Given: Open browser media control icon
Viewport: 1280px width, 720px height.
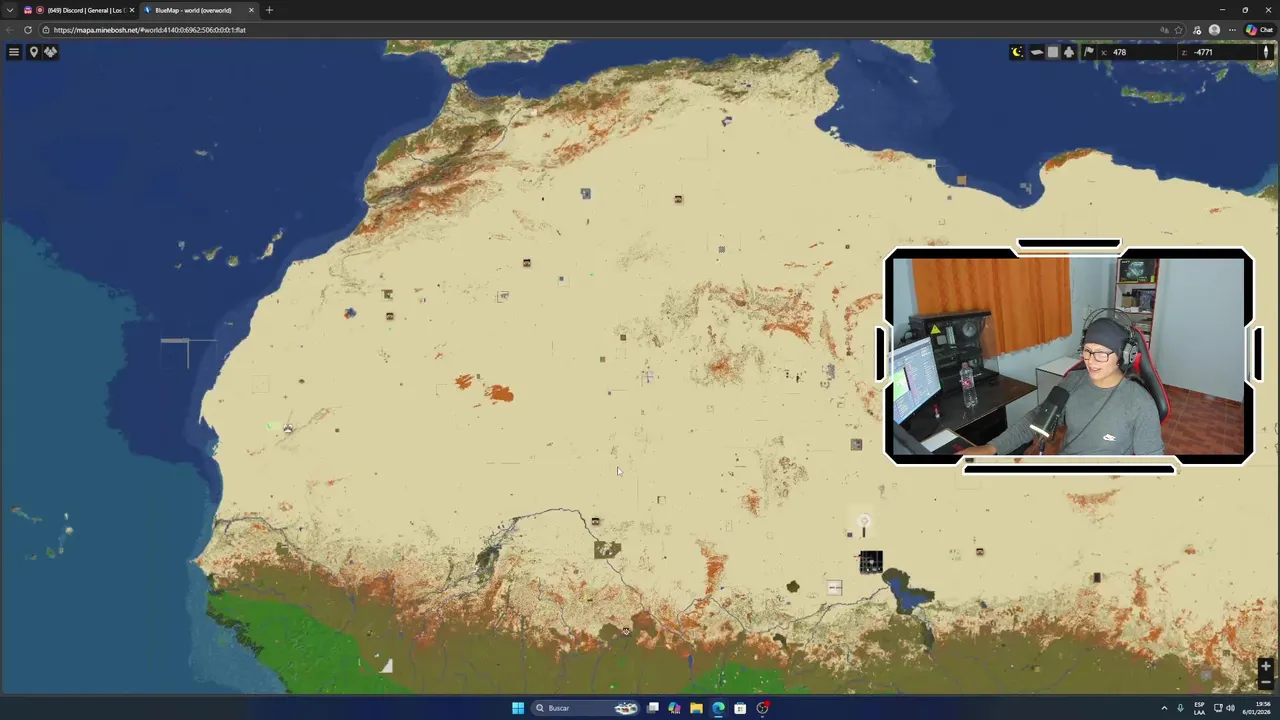Looking at the screenshot, I should (1196, 30).
